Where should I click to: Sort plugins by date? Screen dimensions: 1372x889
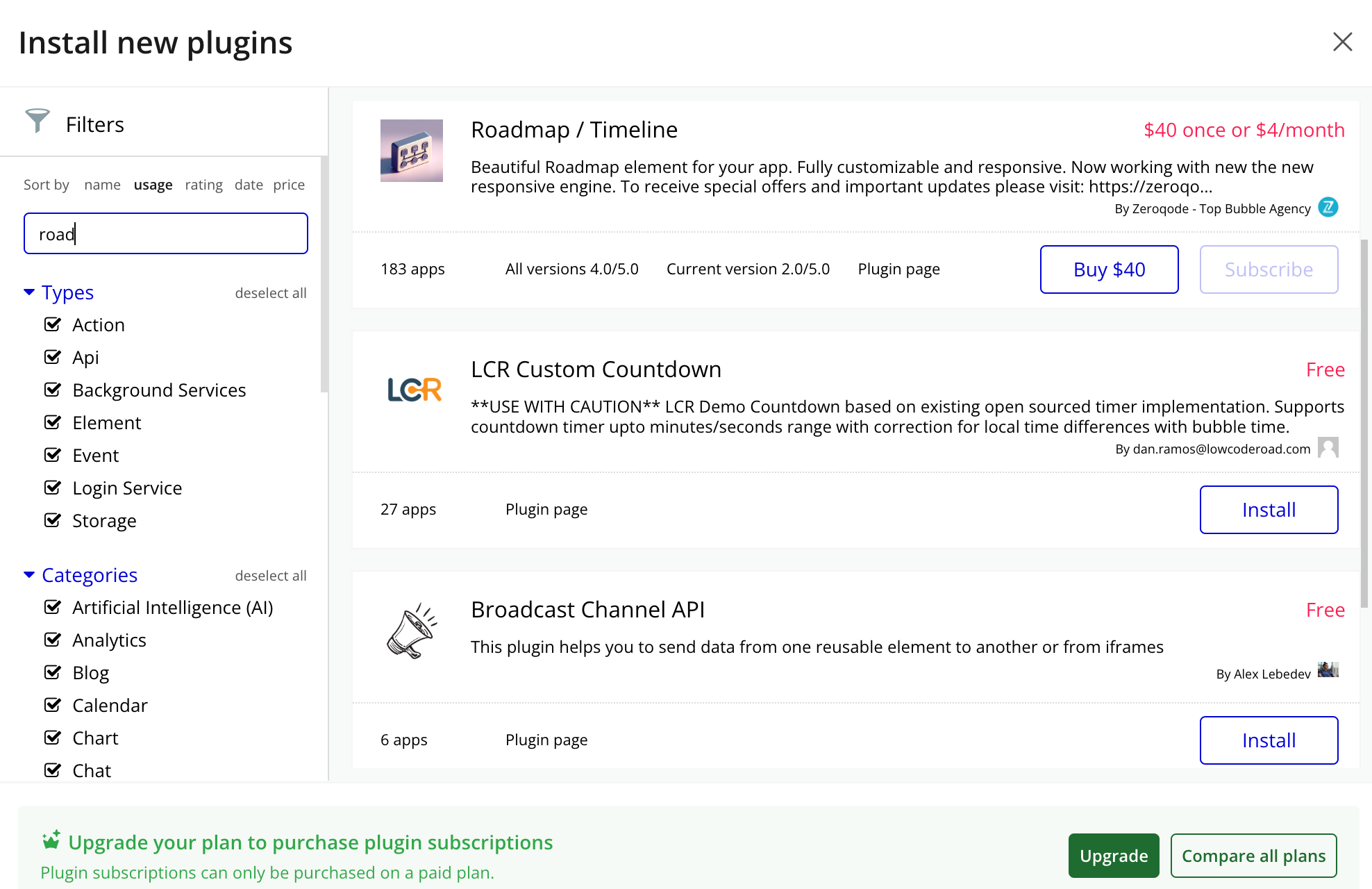(249, 185)
